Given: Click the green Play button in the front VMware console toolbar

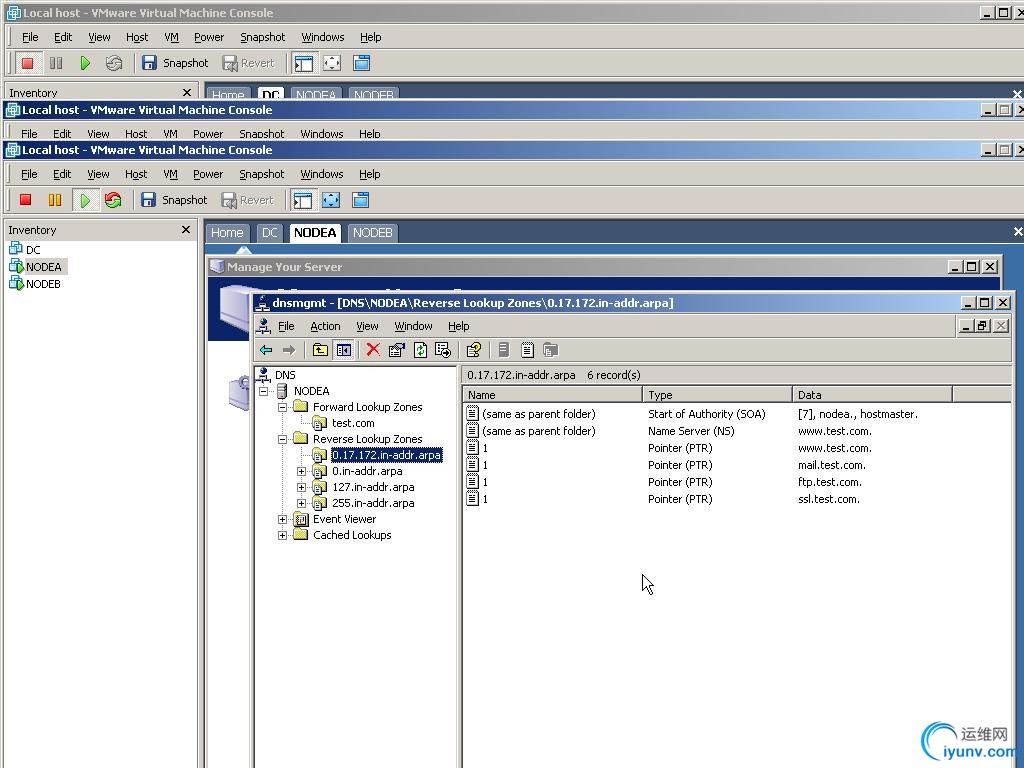Looking at the screenshot, I should [x=85, y=200].
